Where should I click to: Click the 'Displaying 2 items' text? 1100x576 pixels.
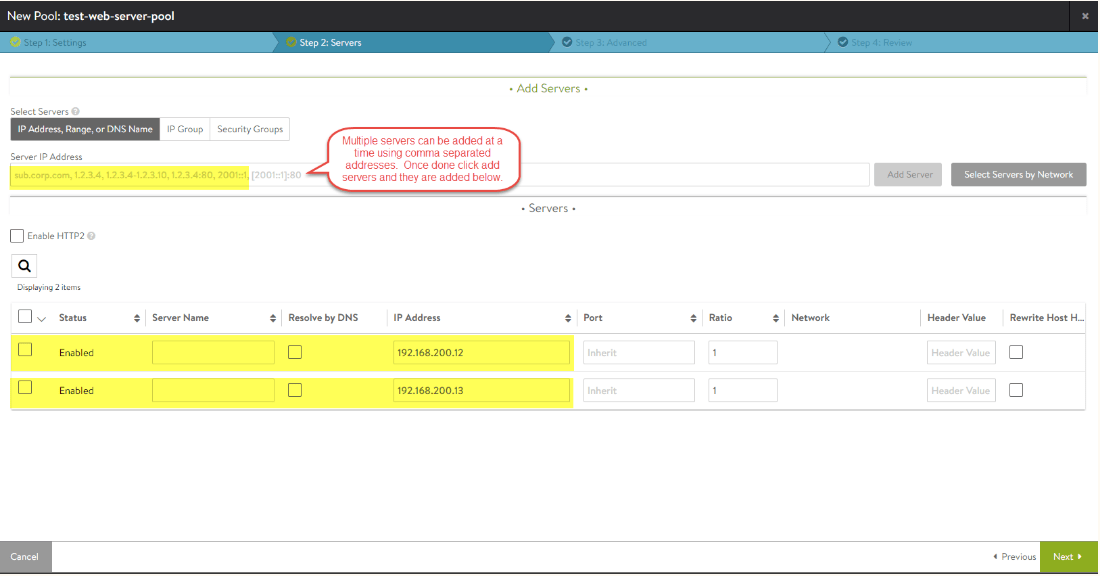tap(49, 288)
